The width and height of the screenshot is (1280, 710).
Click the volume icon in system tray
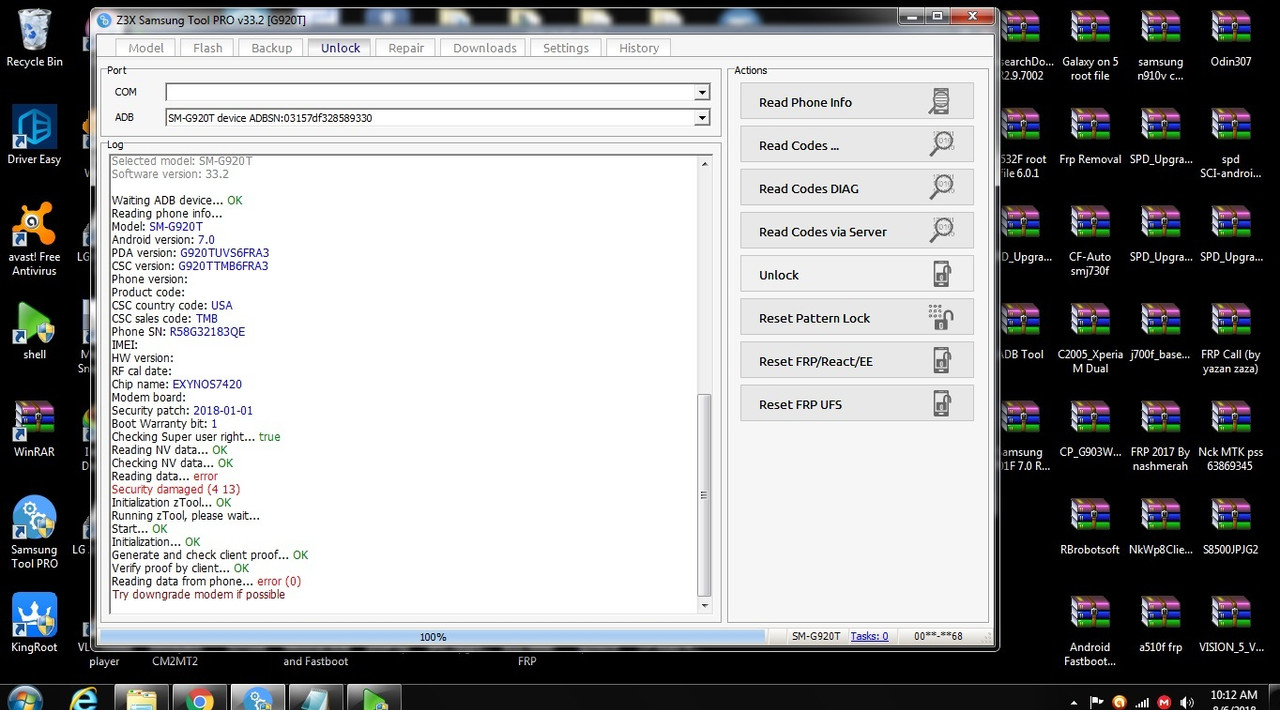1186,701
